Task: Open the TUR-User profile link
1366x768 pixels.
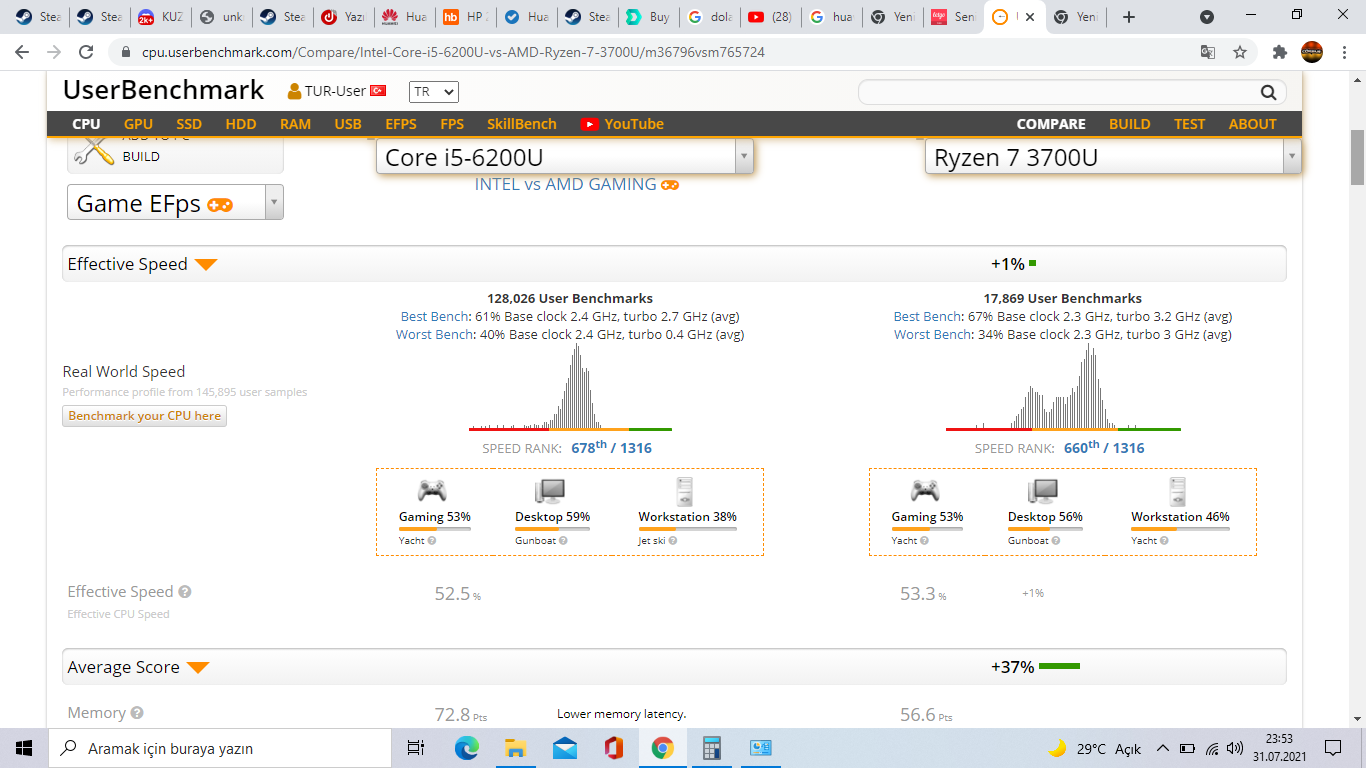Action: click(x=336, y=91)
